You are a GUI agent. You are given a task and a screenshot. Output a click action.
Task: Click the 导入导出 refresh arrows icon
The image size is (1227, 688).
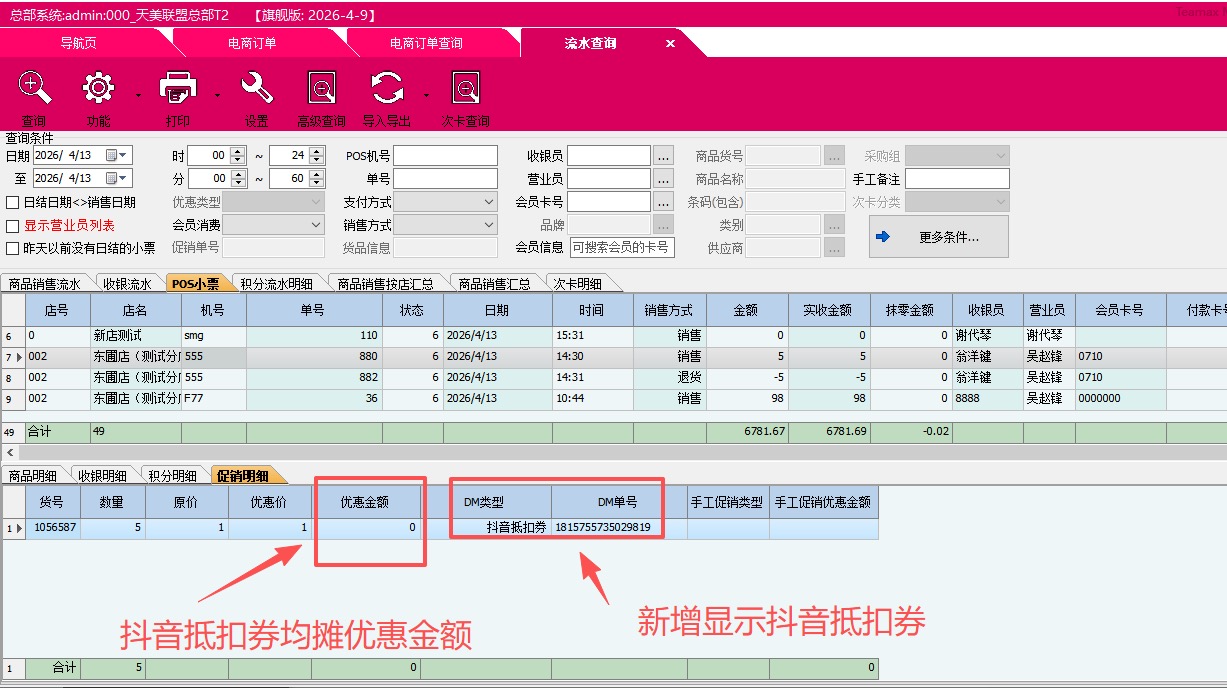(x=387, y=89)
